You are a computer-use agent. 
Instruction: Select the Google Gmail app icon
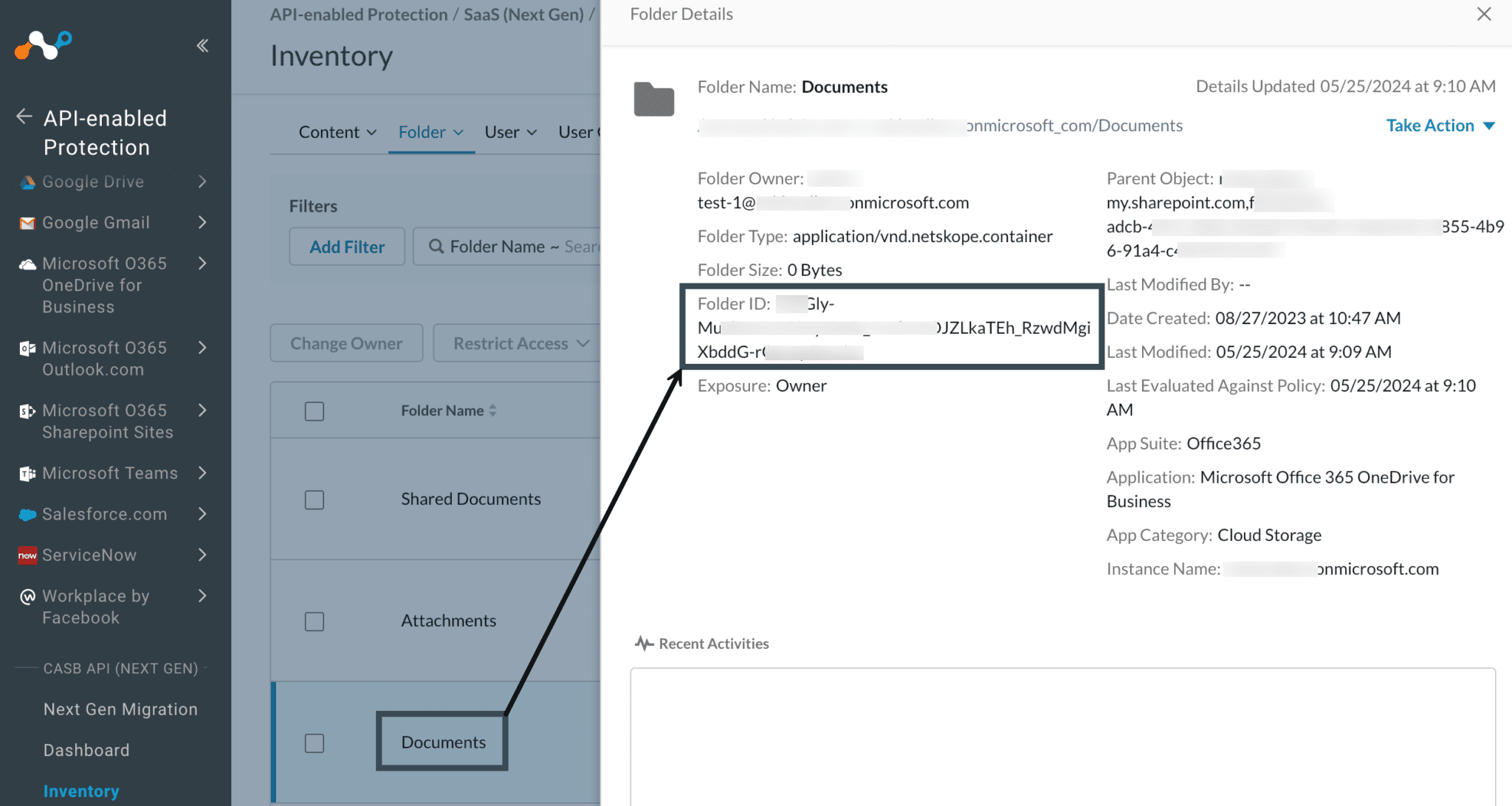pos(27,222)
